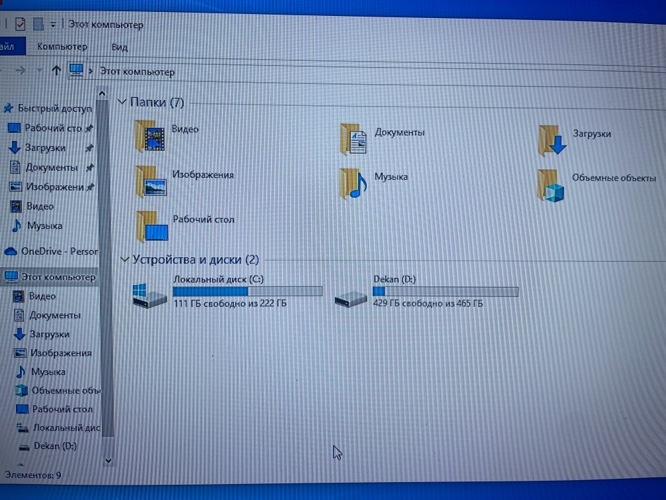
Task: Click Быстрый доступ star icon in sidebar
Action: 8,108
